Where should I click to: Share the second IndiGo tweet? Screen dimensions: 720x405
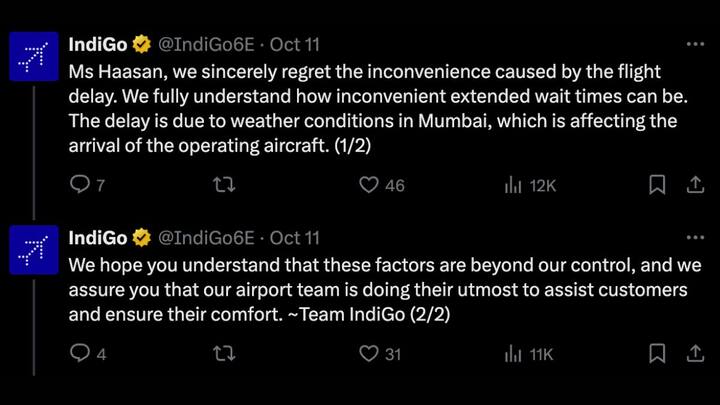coord(695,353)
